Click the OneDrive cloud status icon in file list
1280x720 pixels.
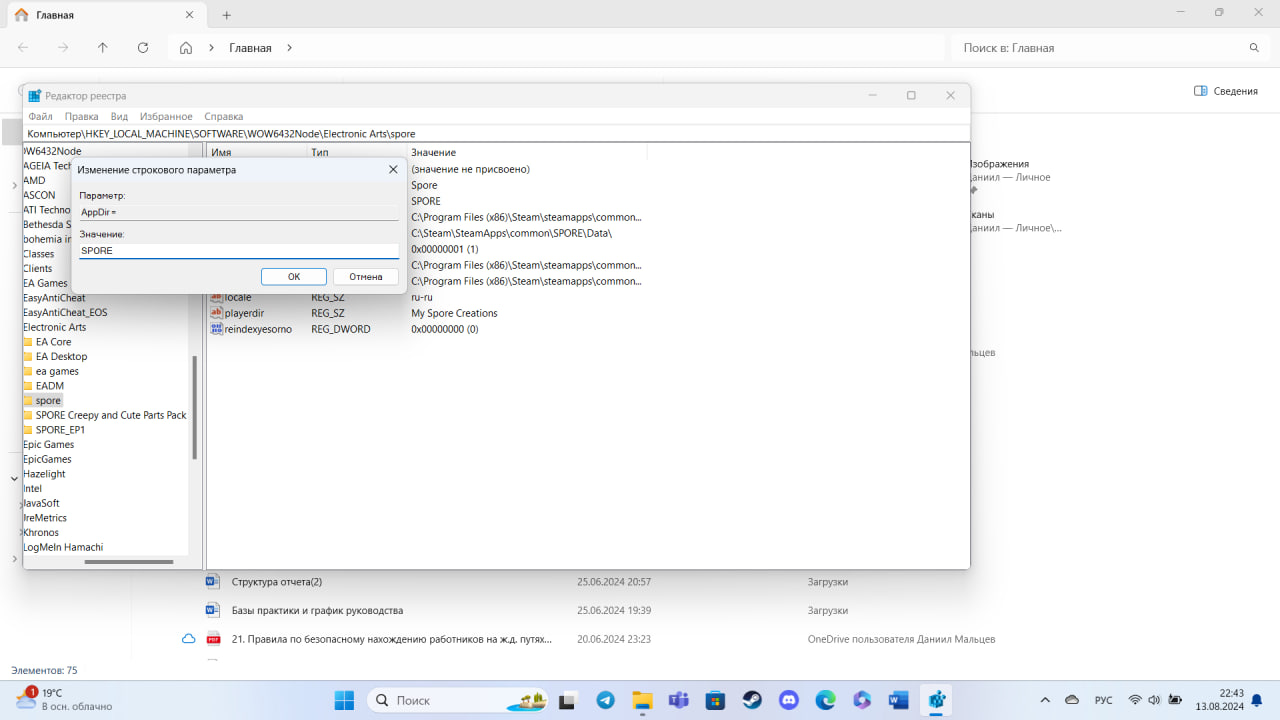pos(188,639)
